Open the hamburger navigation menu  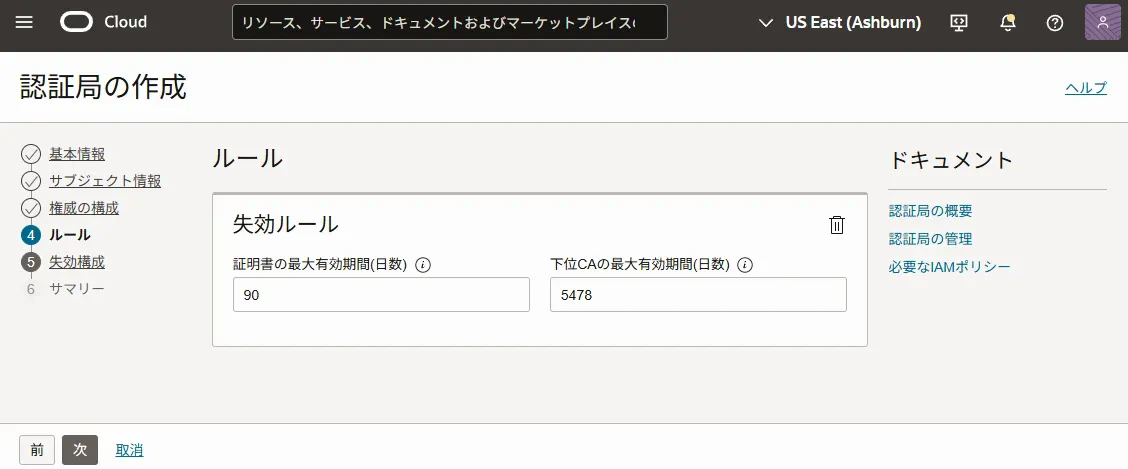(24, 22)
